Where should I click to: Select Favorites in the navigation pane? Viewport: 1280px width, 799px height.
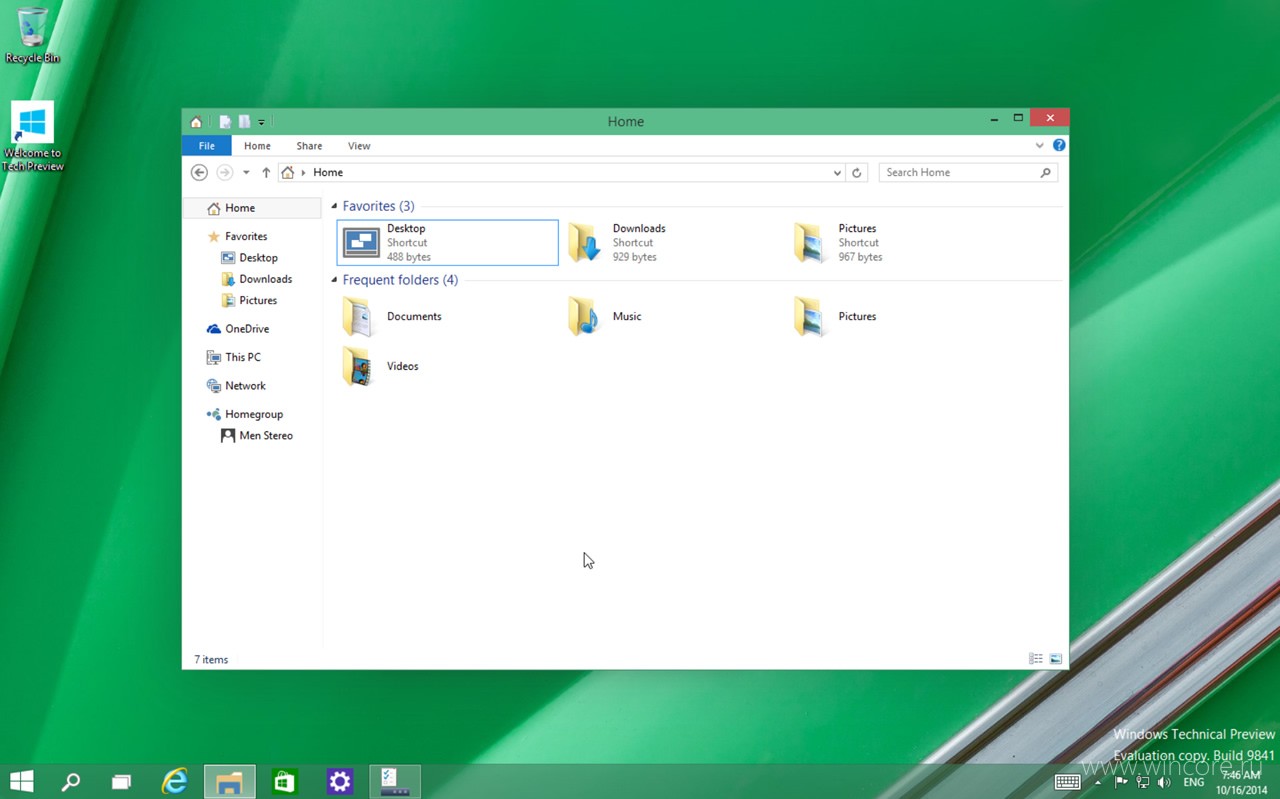246,236
